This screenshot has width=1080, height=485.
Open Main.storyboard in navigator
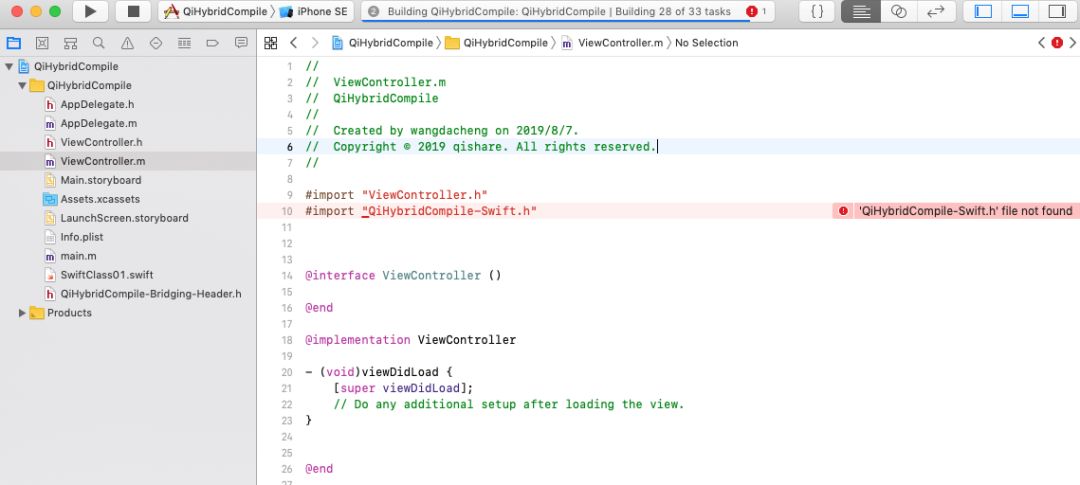click(128, 180)
